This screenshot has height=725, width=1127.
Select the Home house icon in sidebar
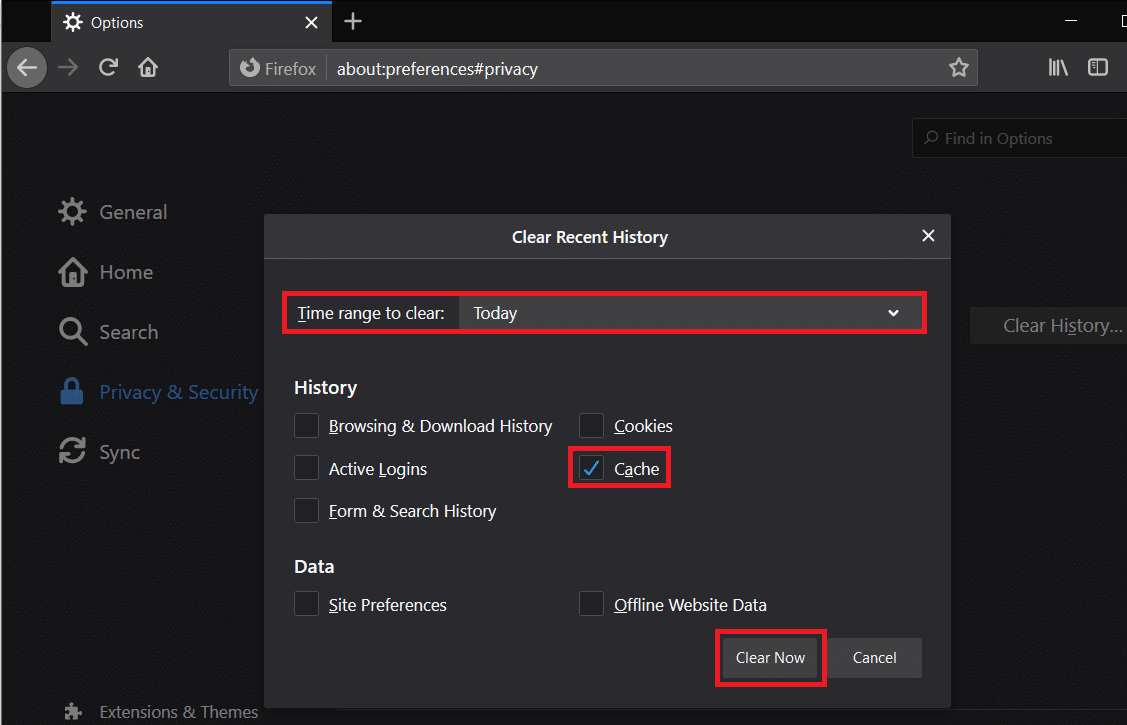tap(71, 271)
